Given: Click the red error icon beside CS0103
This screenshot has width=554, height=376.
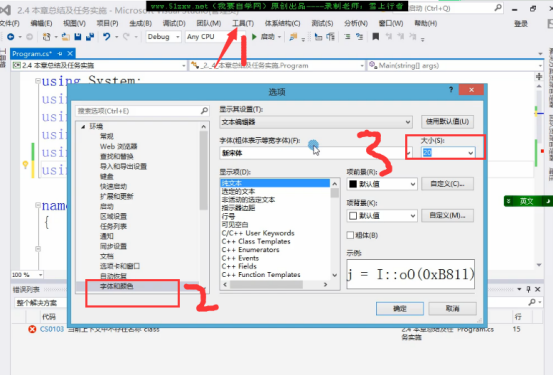Looking at the screenshot, I should click(x=32, y=329).
